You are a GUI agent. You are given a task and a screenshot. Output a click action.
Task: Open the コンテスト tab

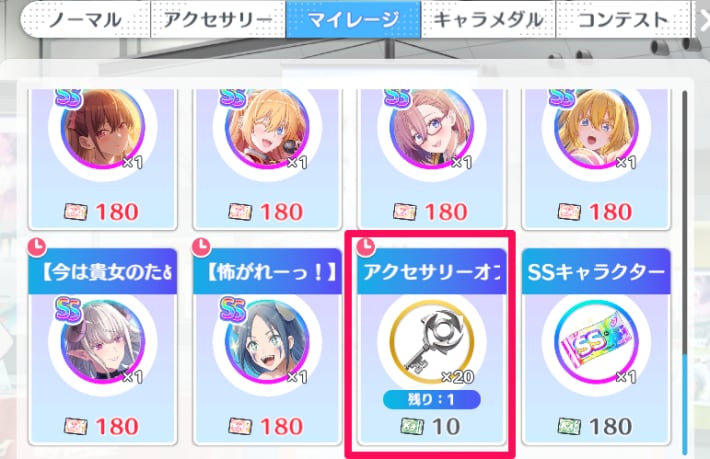click(623, 19)
